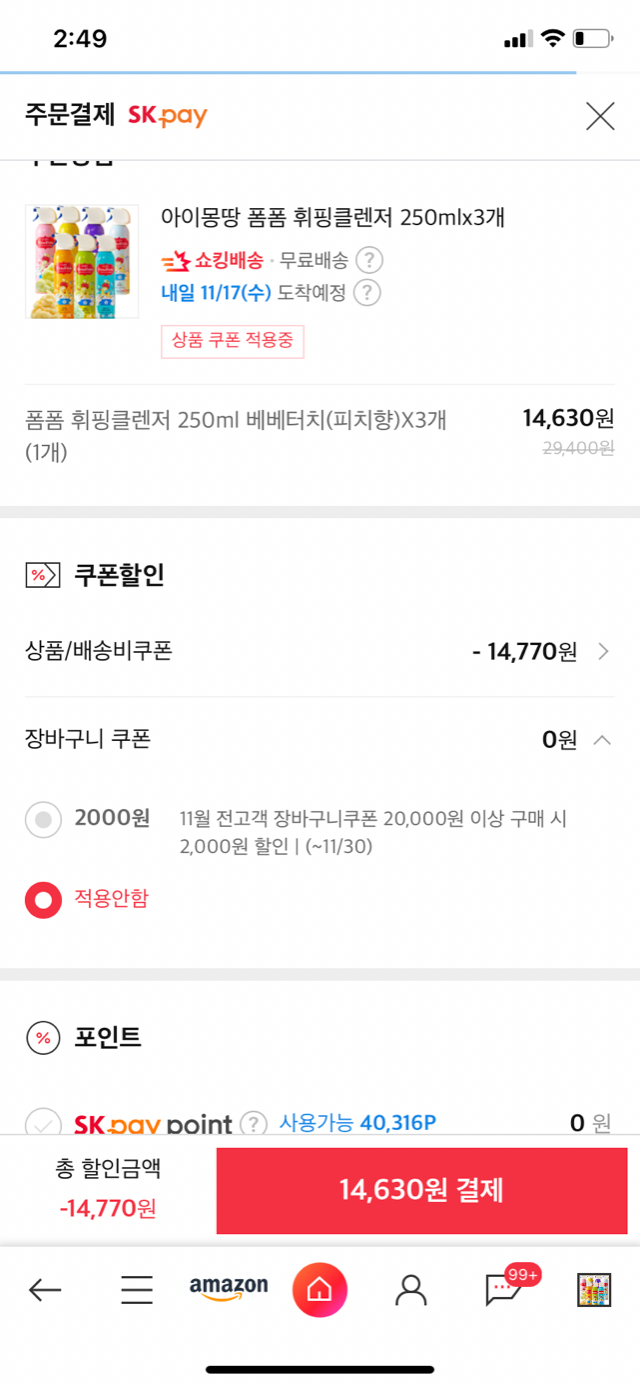Open the hamburger menu icon

(x=137, y=1290)
